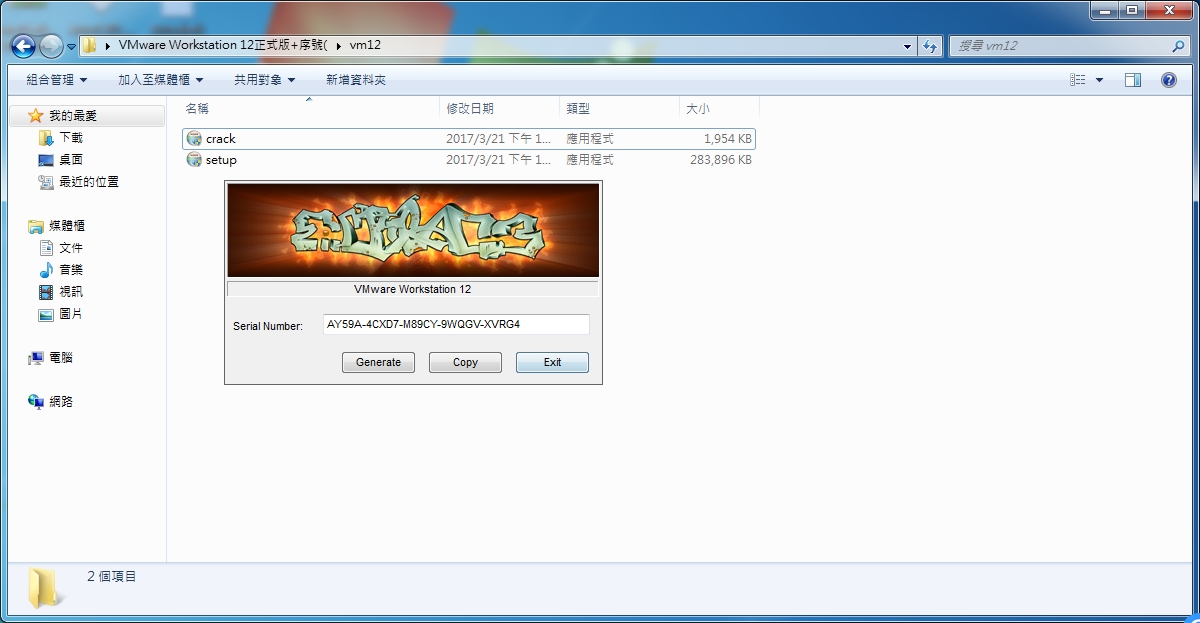Open 下載 in the navigation pane

pyautogui.click(x=71, y=138)
